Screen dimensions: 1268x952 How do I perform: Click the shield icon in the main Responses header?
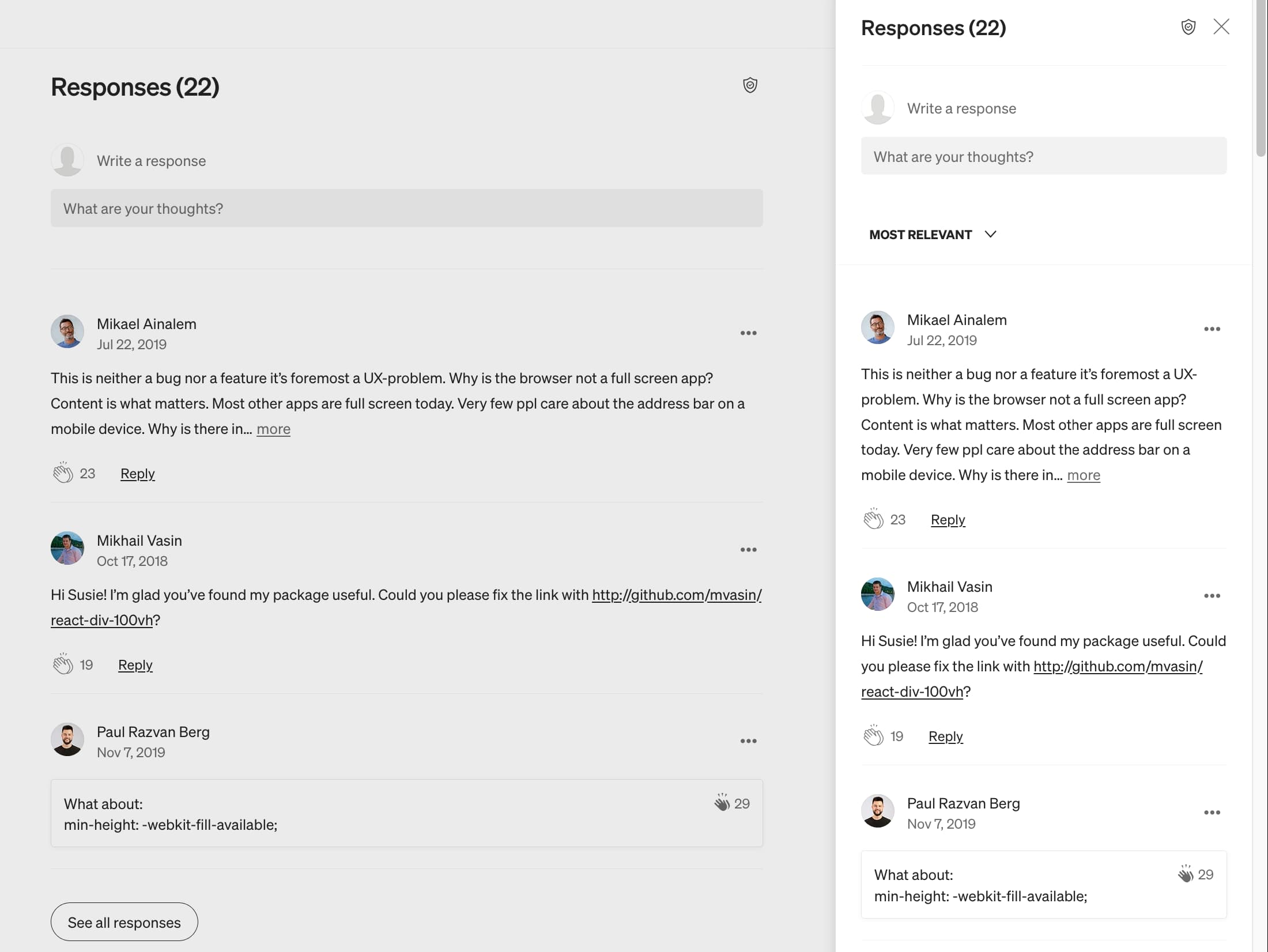click(750, 85)
